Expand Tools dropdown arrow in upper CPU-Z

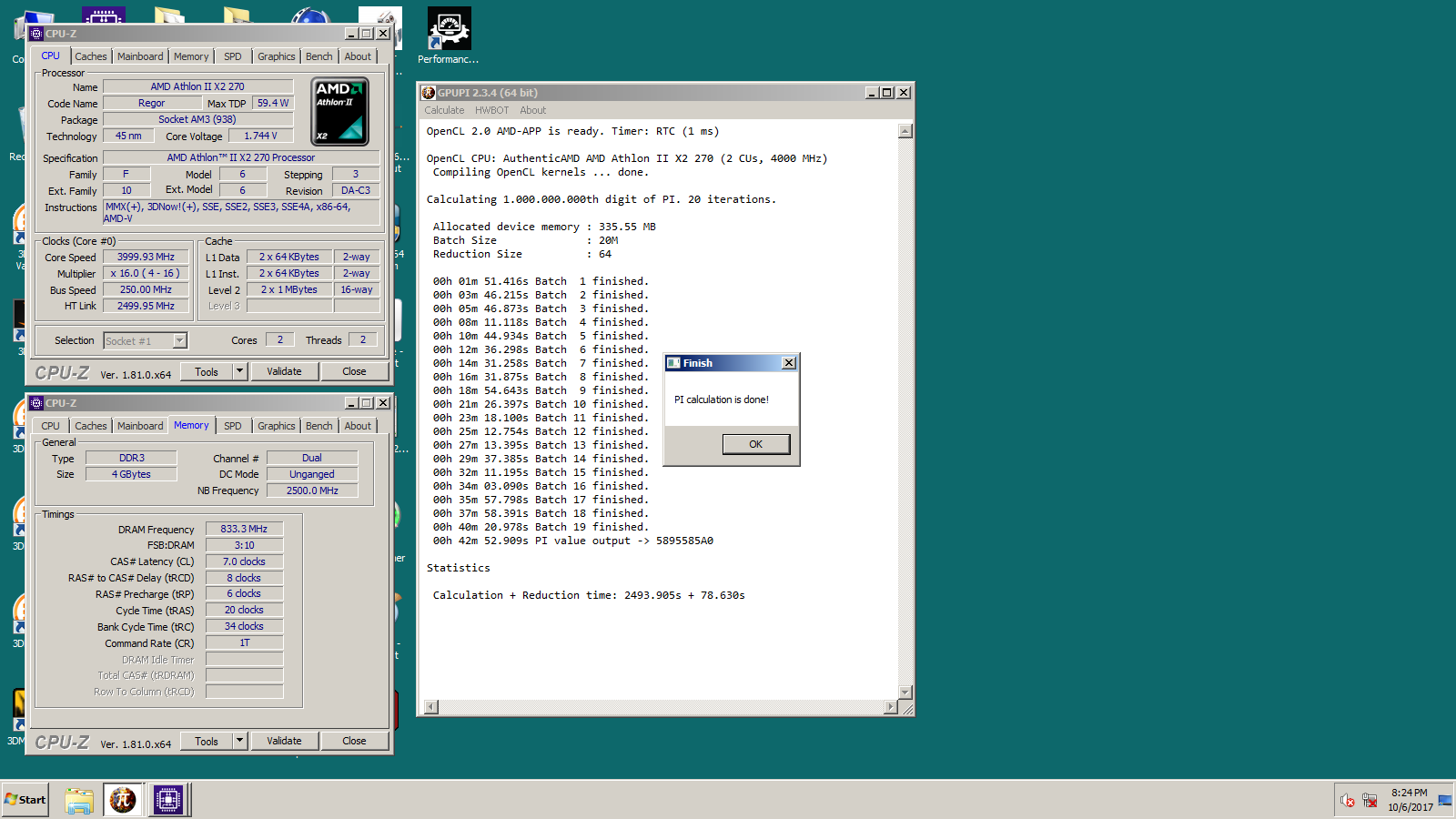coord(240,371)
